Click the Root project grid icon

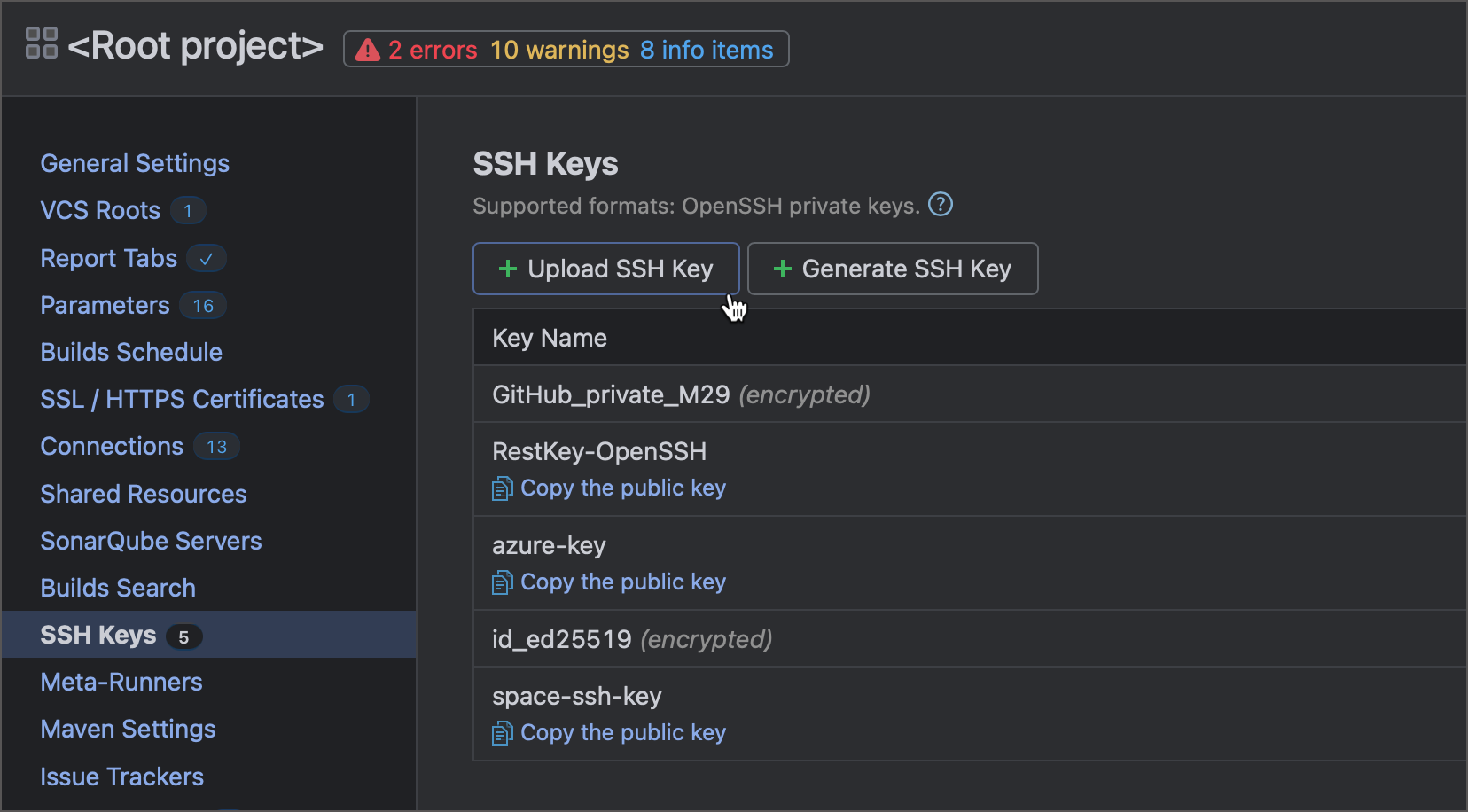point(42,43)
